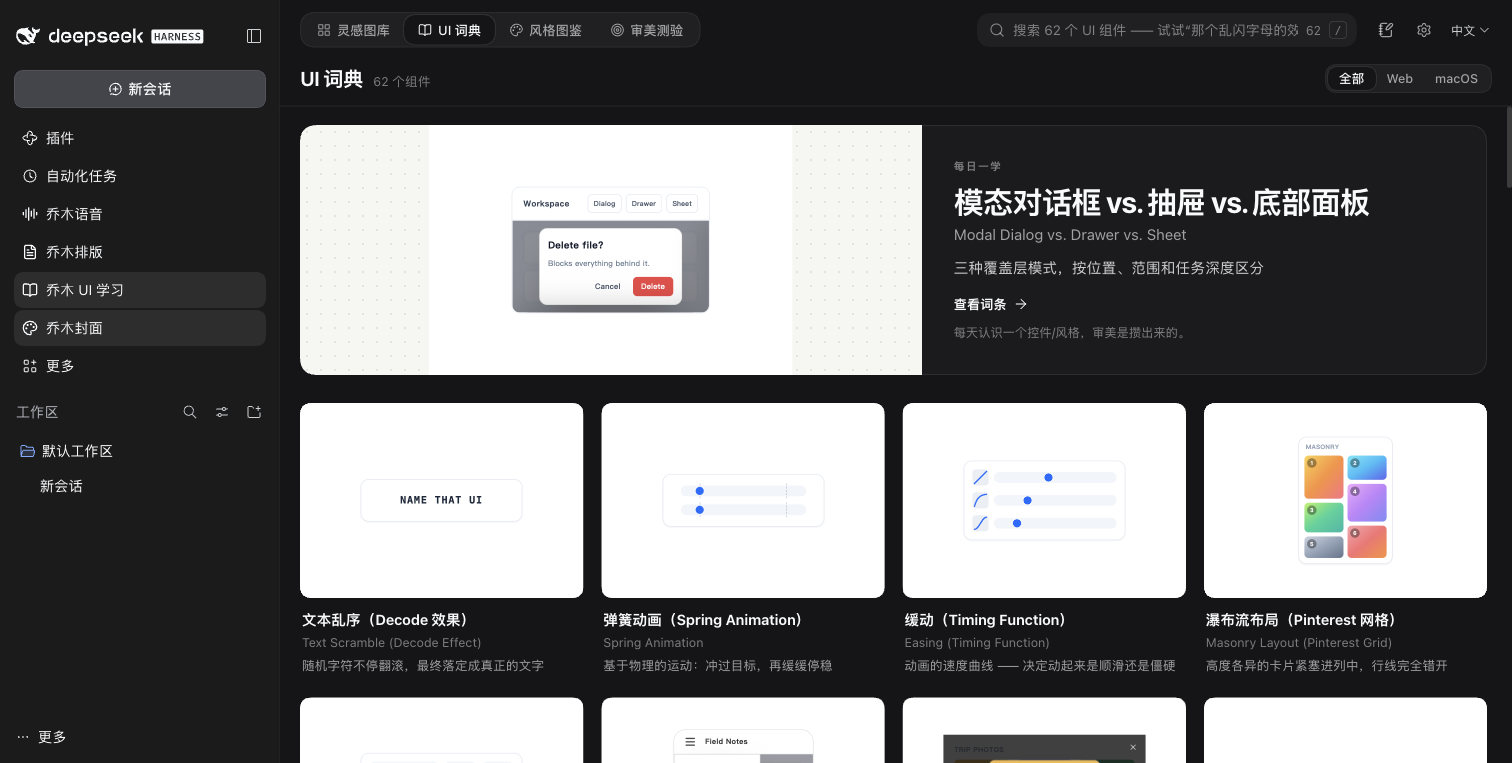The image size is (1512, 763).
Task: Click 瀑布流布局（Pinterest 网格）title
Action: [x=1302, y=620]
